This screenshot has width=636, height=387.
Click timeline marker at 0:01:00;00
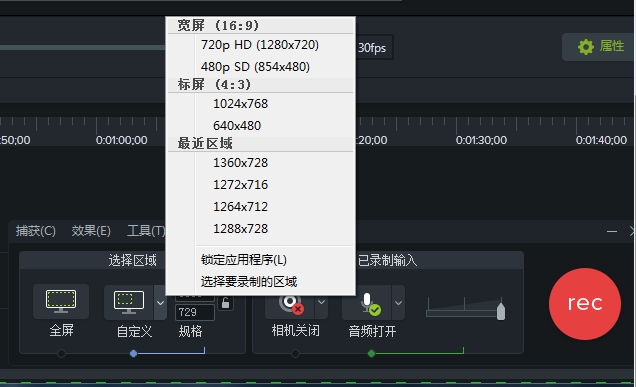(121, 140)
